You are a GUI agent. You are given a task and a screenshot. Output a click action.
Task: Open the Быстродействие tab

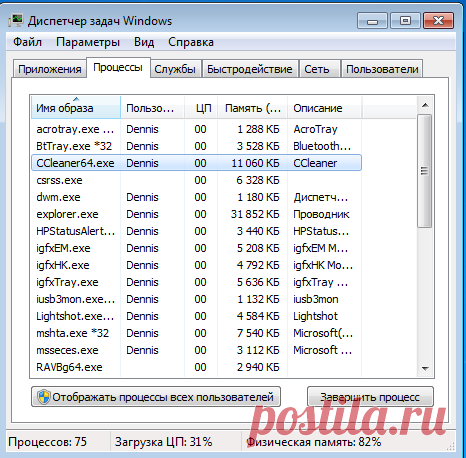point(250,69)
